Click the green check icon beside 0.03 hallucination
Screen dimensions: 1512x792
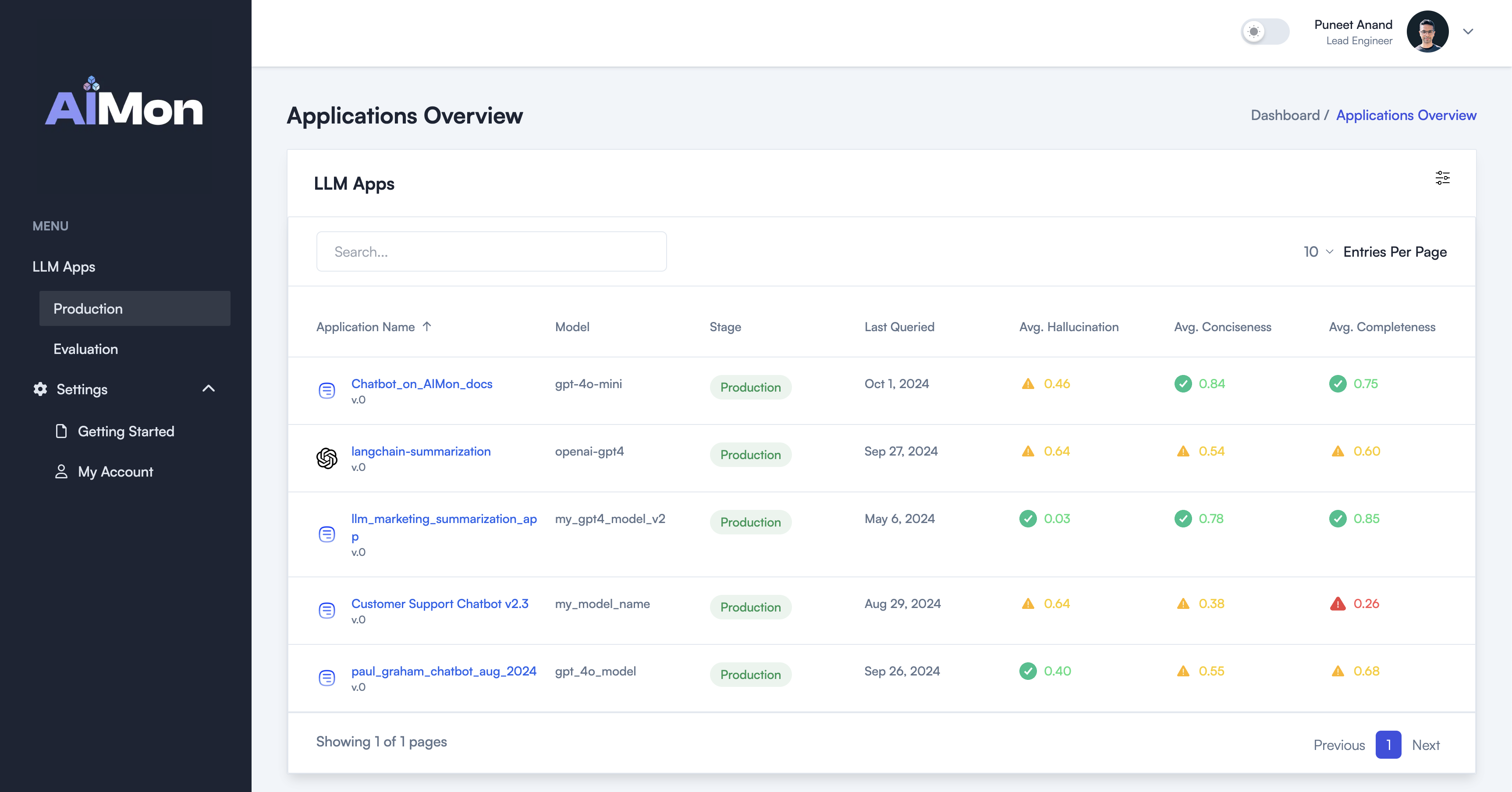point(1028,519)
